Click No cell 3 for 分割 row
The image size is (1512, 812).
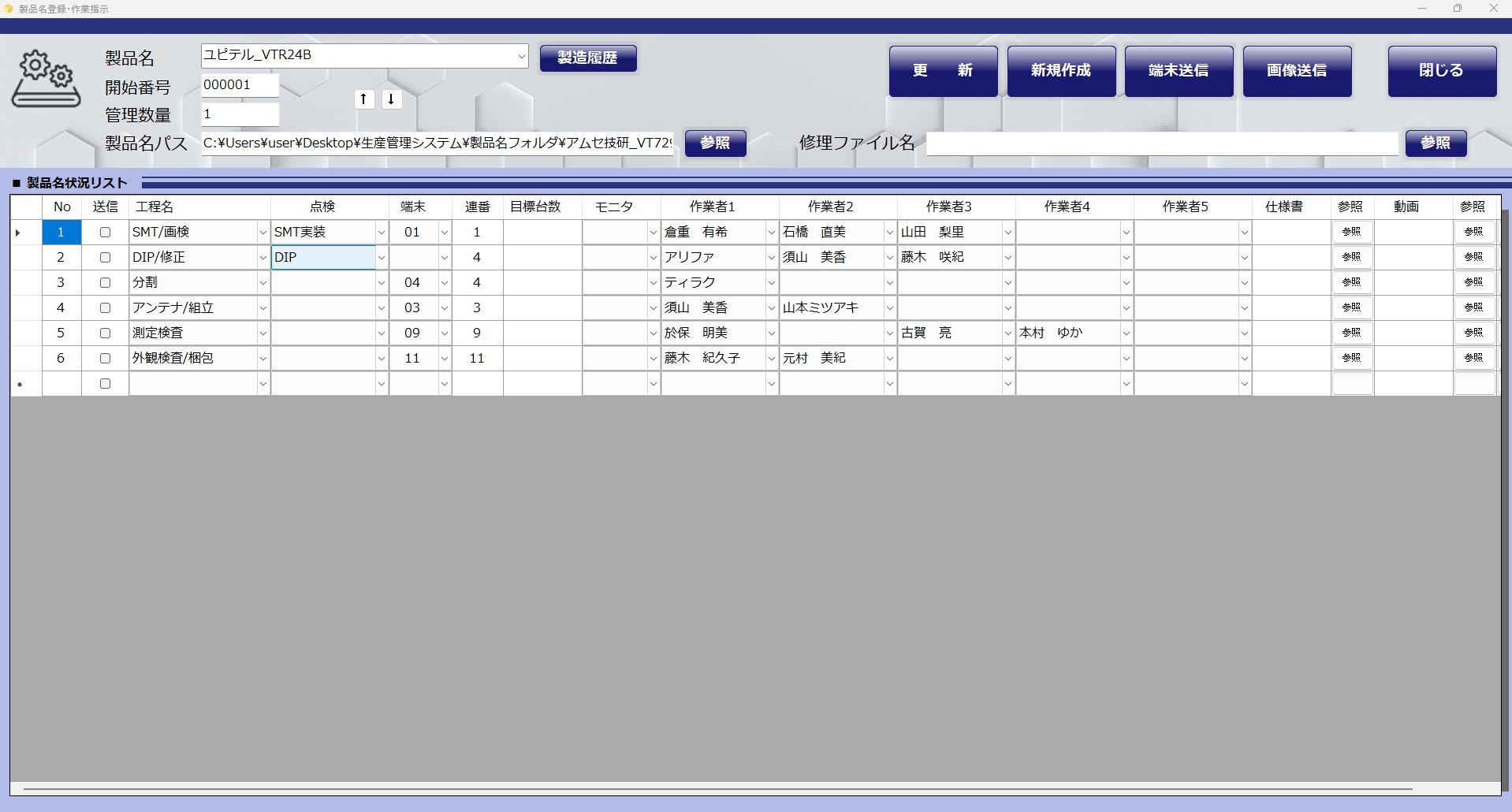[x=61, y=283]
